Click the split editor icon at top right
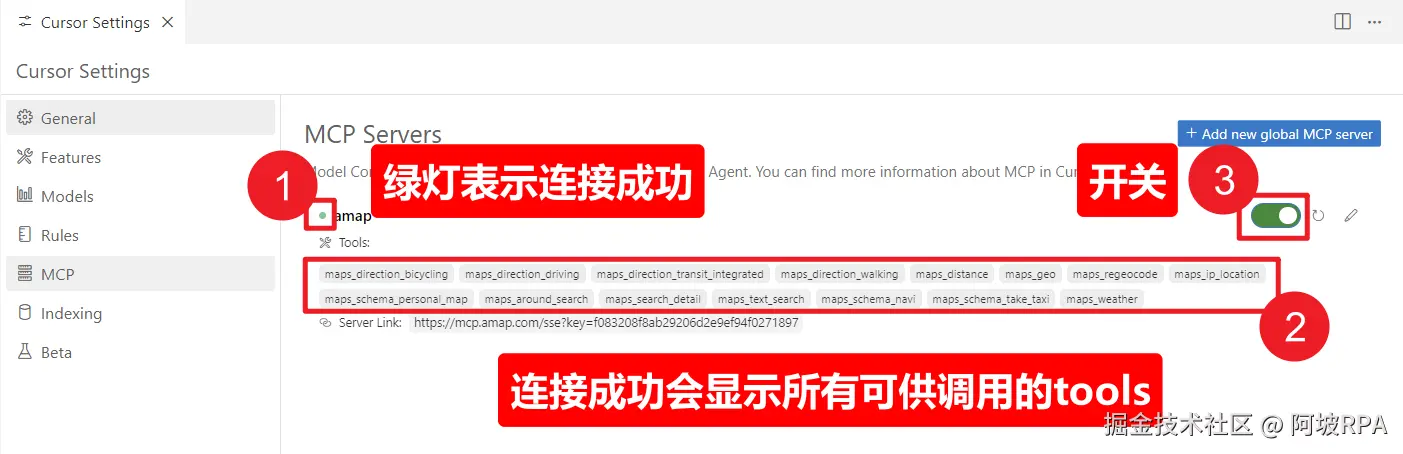 (1343, 21)
